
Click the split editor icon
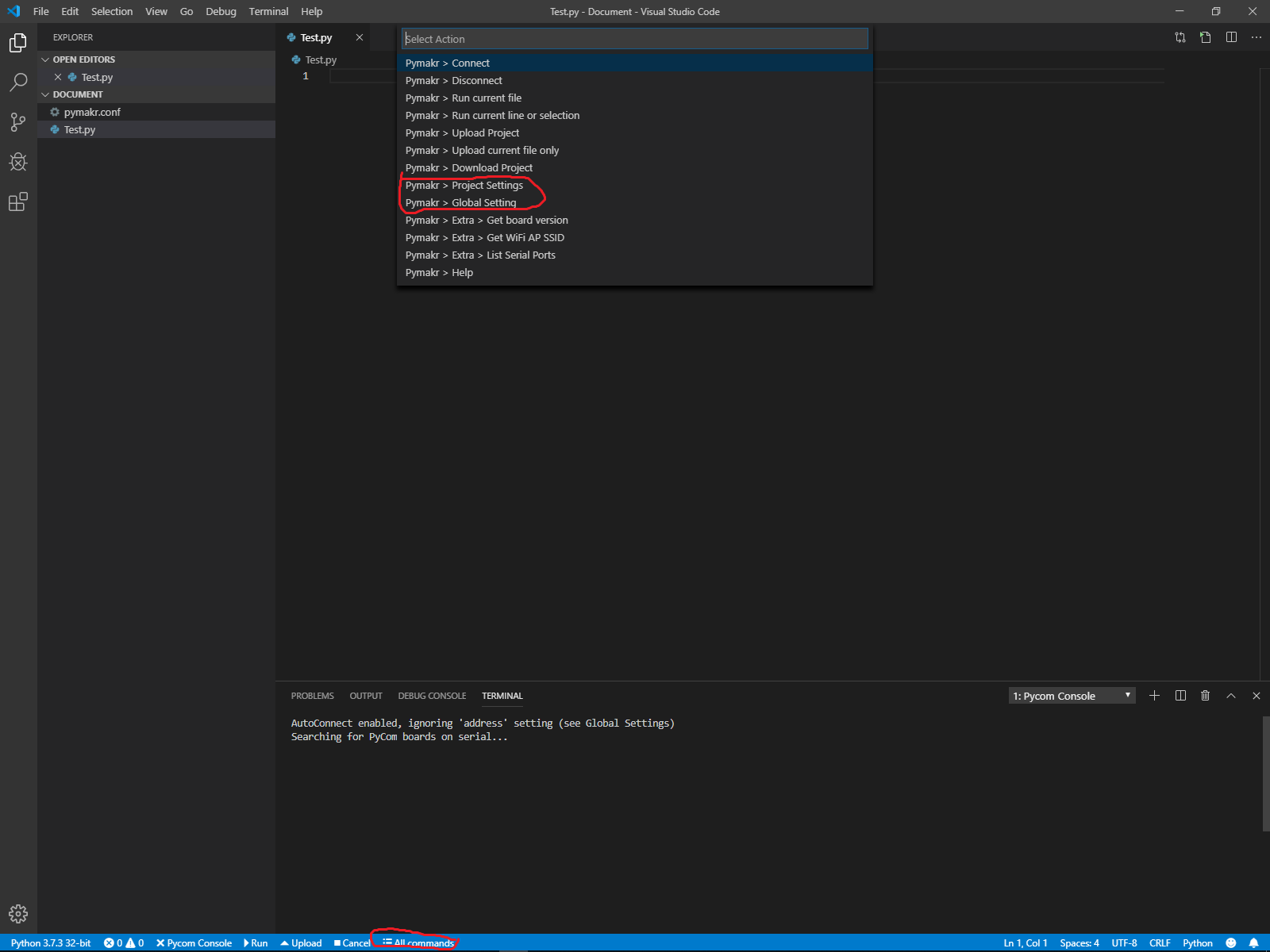(1231, 37)
